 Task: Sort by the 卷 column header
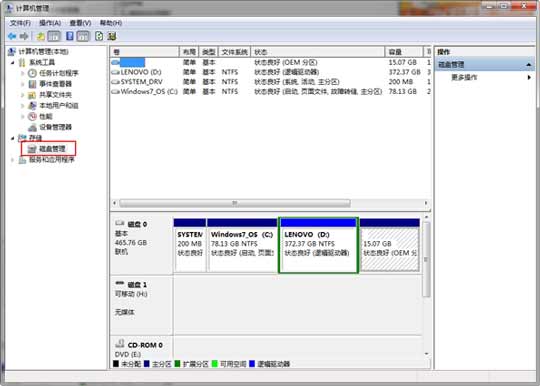(145, 52)
